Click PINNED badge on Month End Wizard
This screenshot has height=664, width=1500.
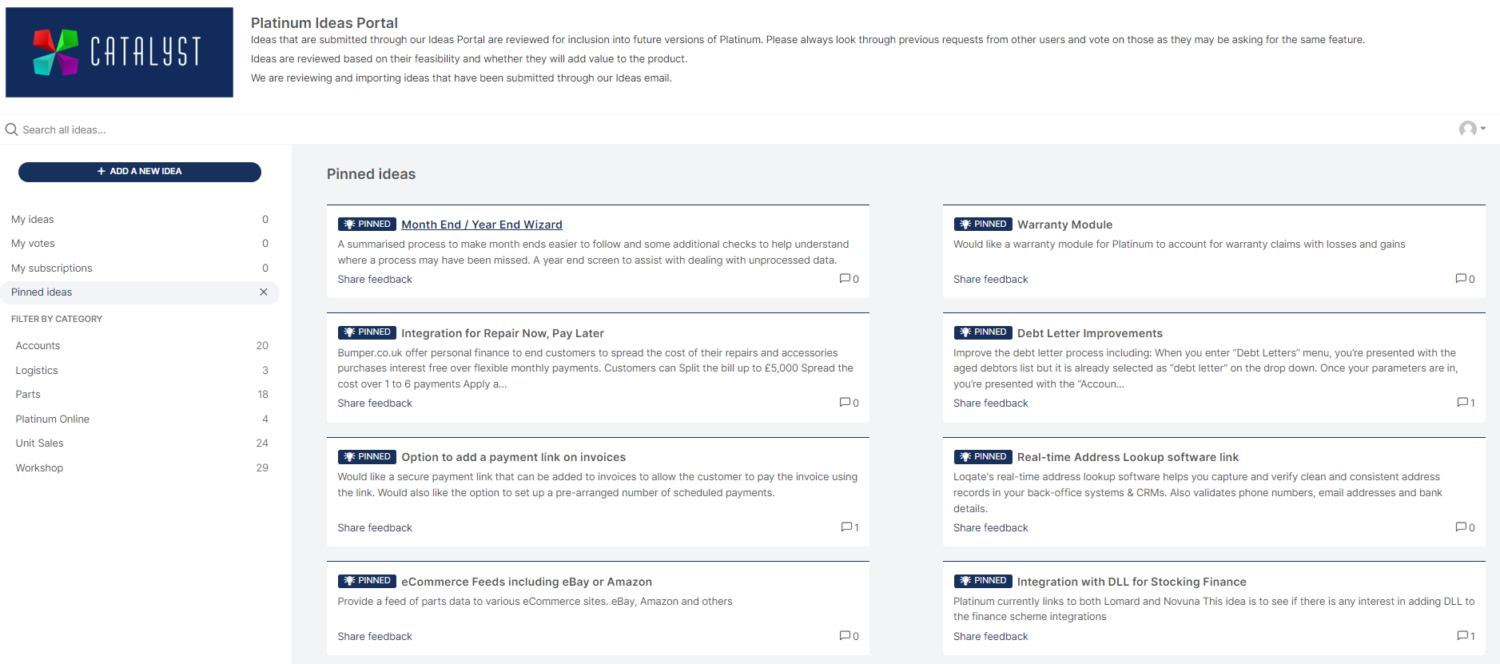367,224
